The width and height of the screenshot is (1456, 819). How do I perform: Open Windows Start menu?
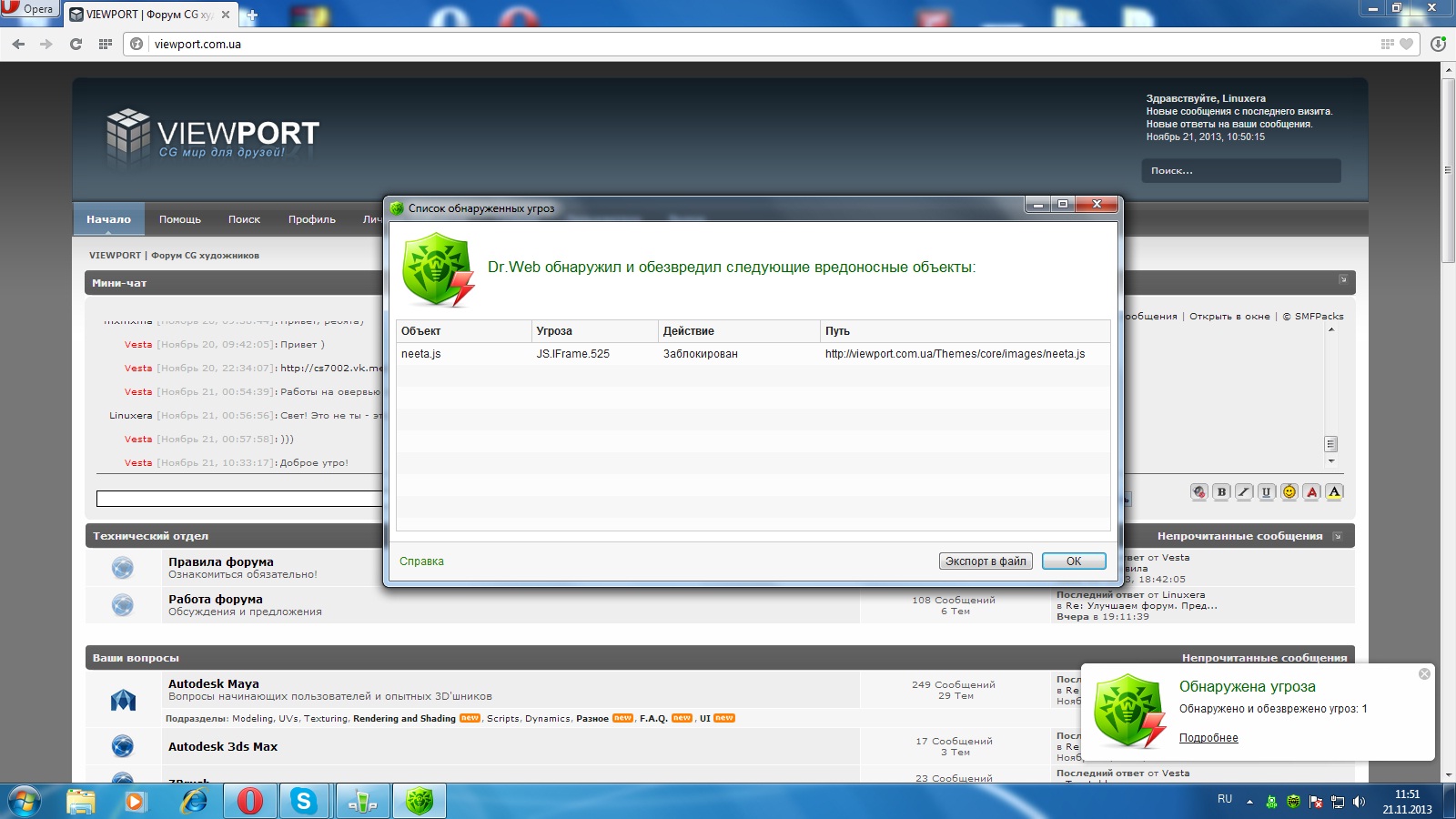(25, 802)
